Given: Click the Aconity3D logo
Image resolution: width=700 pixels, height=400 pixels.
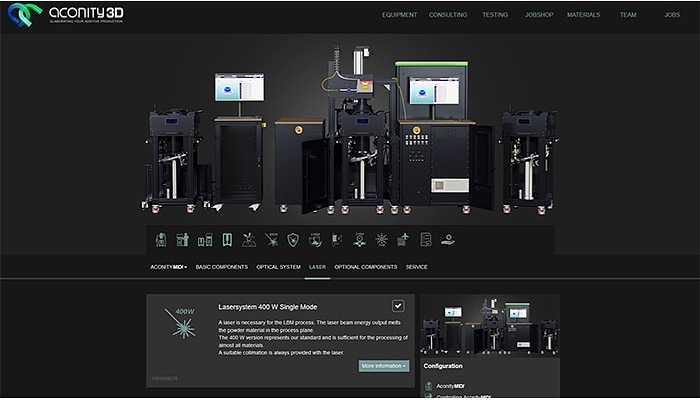Looking at the screenshot, I should click(x=65, y=14).
